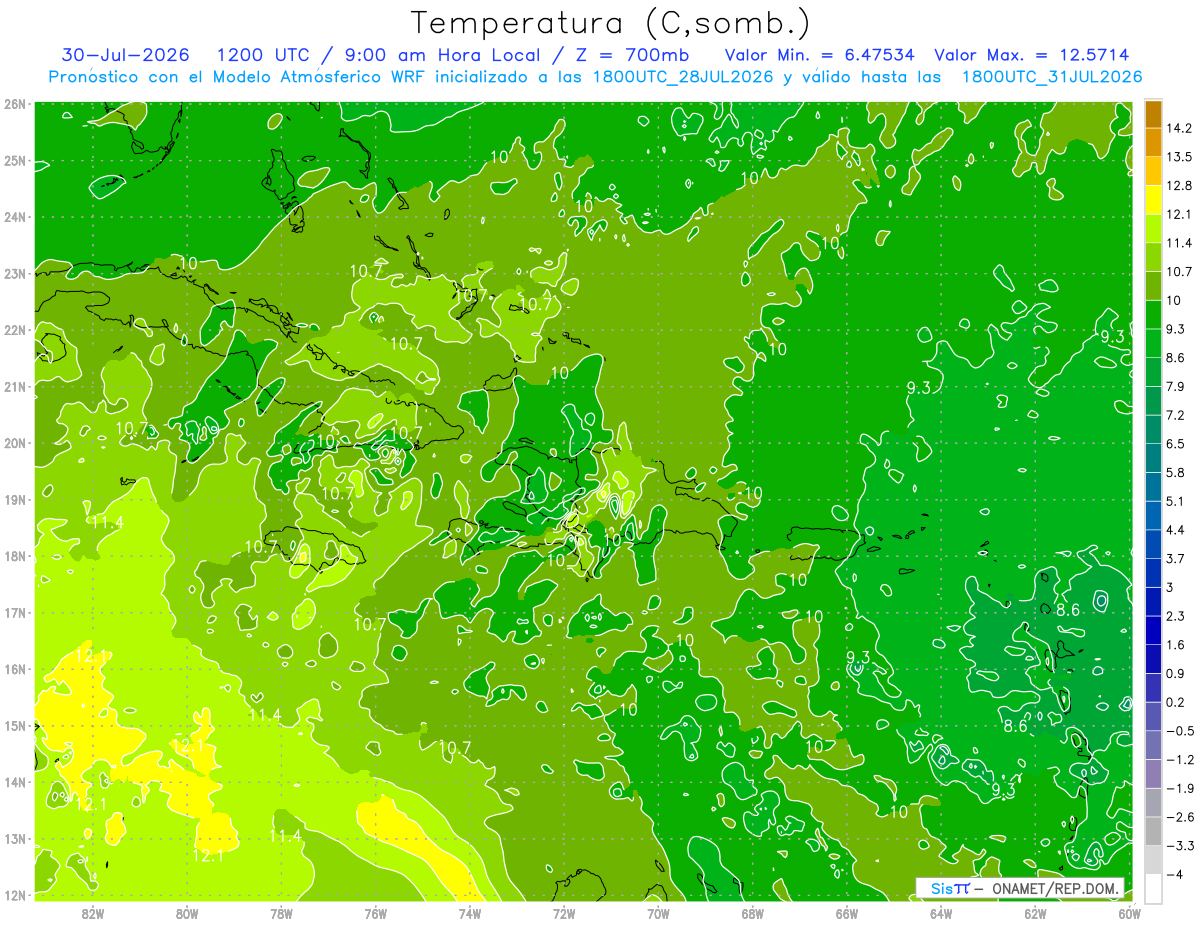Click the 12N latitude axis label
The image size is (1200, 927).
pos(14,895)
